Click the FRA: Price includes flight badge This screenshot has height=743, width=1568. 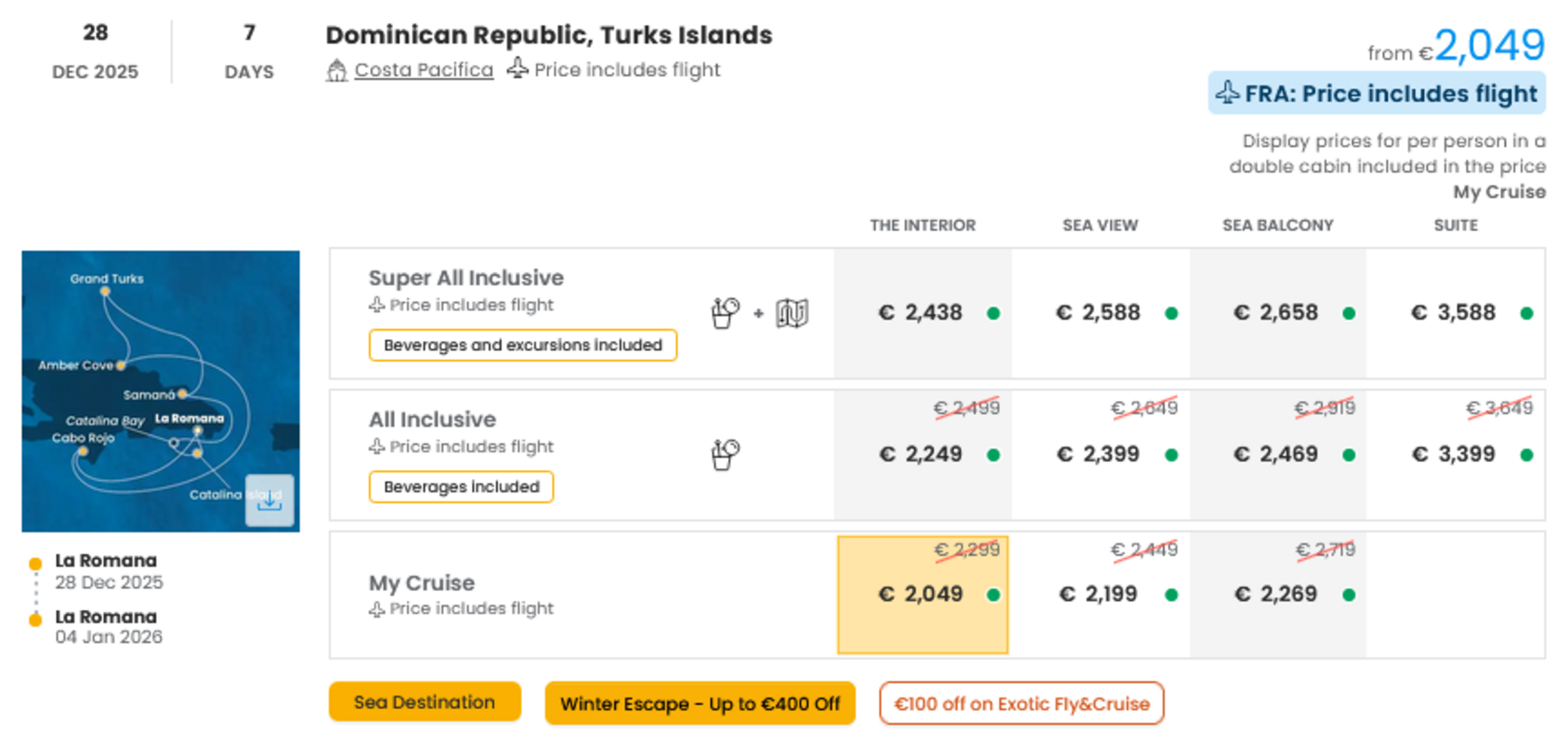(x=1377, y=93)
